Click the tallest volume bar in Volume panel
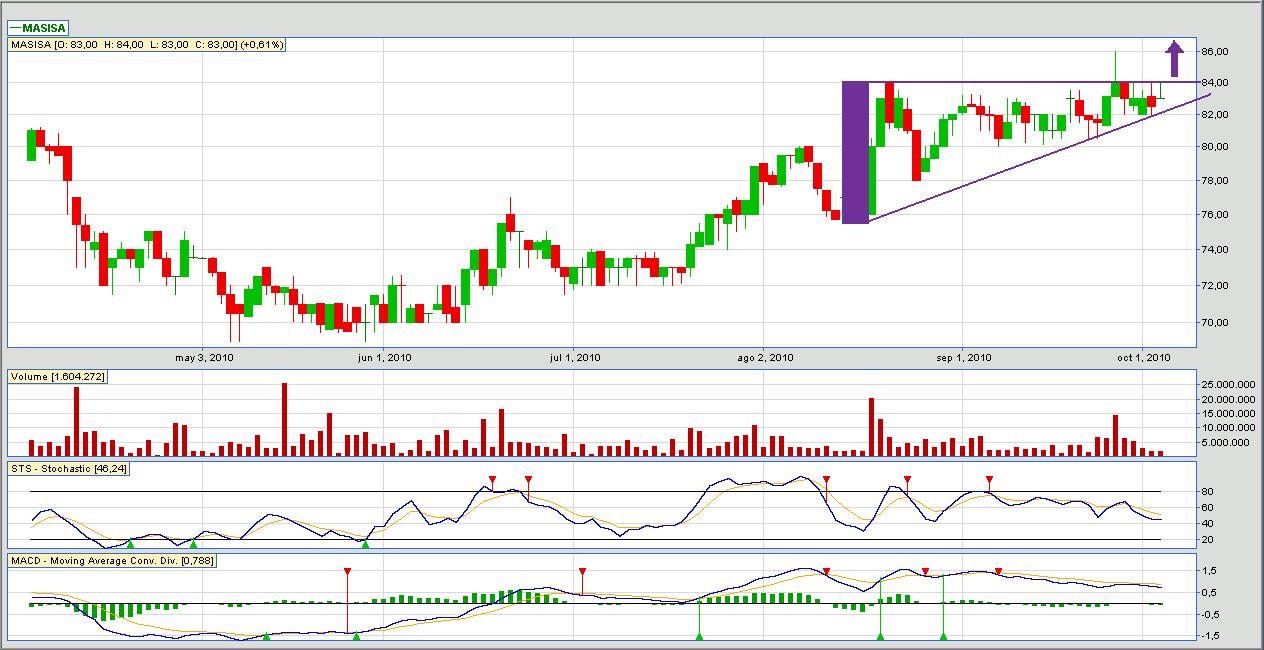Viewport: 1264px width, 650px height. click(285, 420)
